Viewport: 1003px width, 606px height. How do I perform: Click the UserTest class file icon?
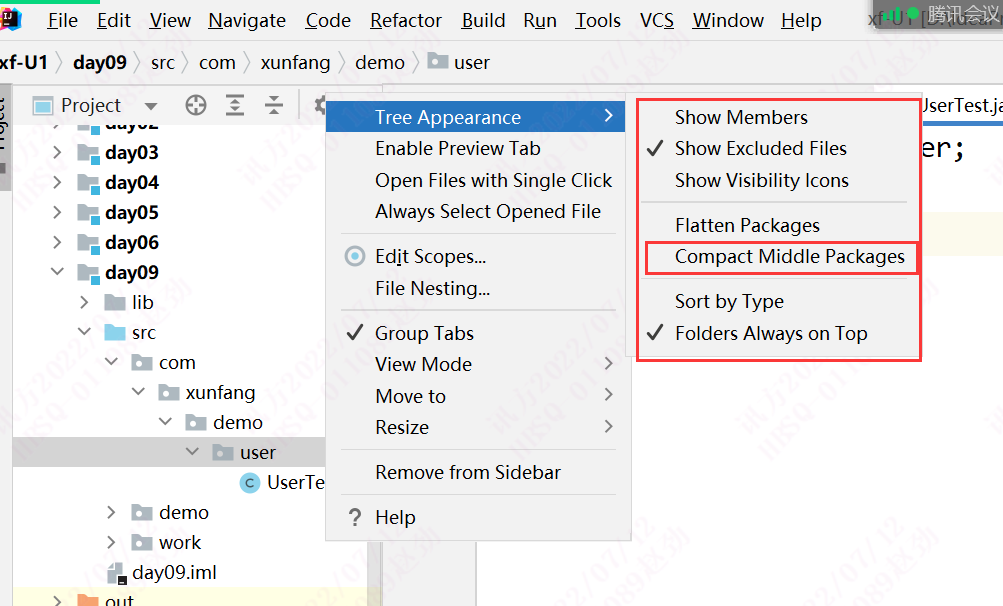pos(250,483)
